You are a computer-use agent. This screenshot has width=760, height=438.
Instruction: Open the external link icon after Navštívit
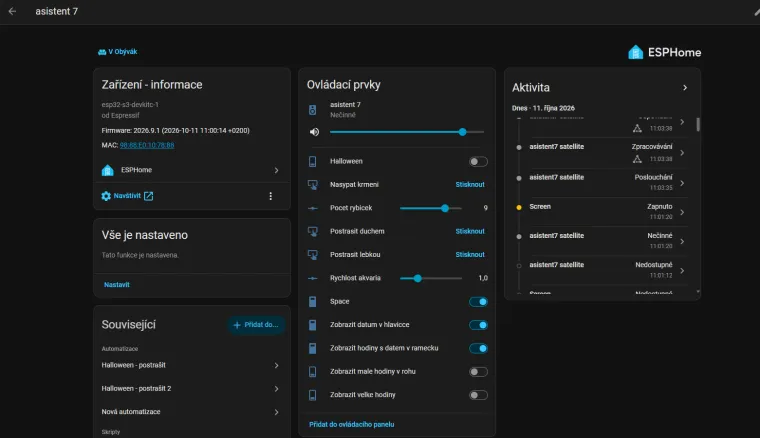coord(149,196)
